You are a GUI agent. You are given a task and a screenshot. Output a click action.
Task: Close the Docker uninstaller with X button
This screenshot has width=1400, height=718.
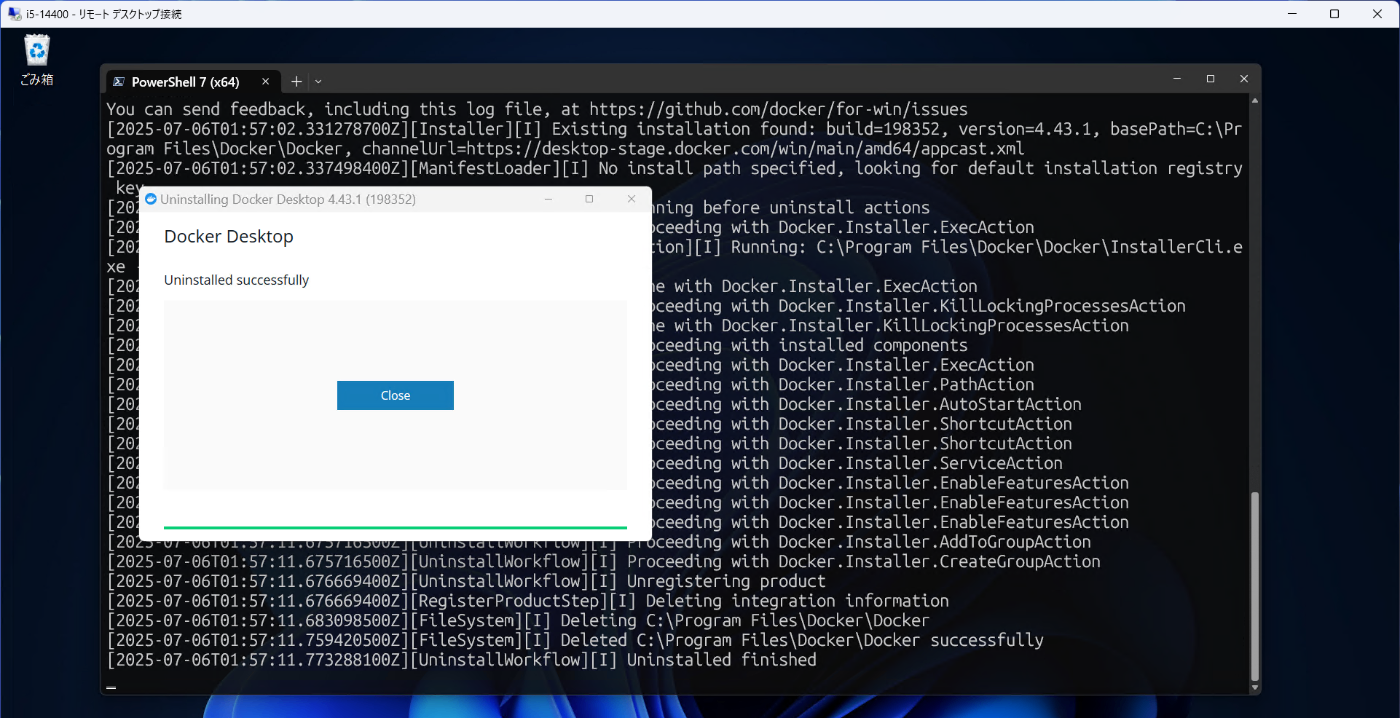[631, 199]
